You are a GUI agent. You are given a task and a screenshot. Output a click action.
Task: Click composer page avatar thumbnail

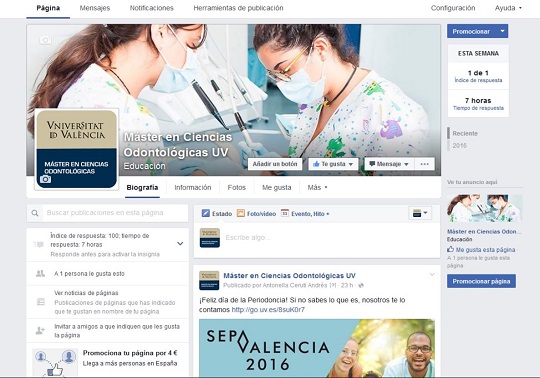(210, 238)
